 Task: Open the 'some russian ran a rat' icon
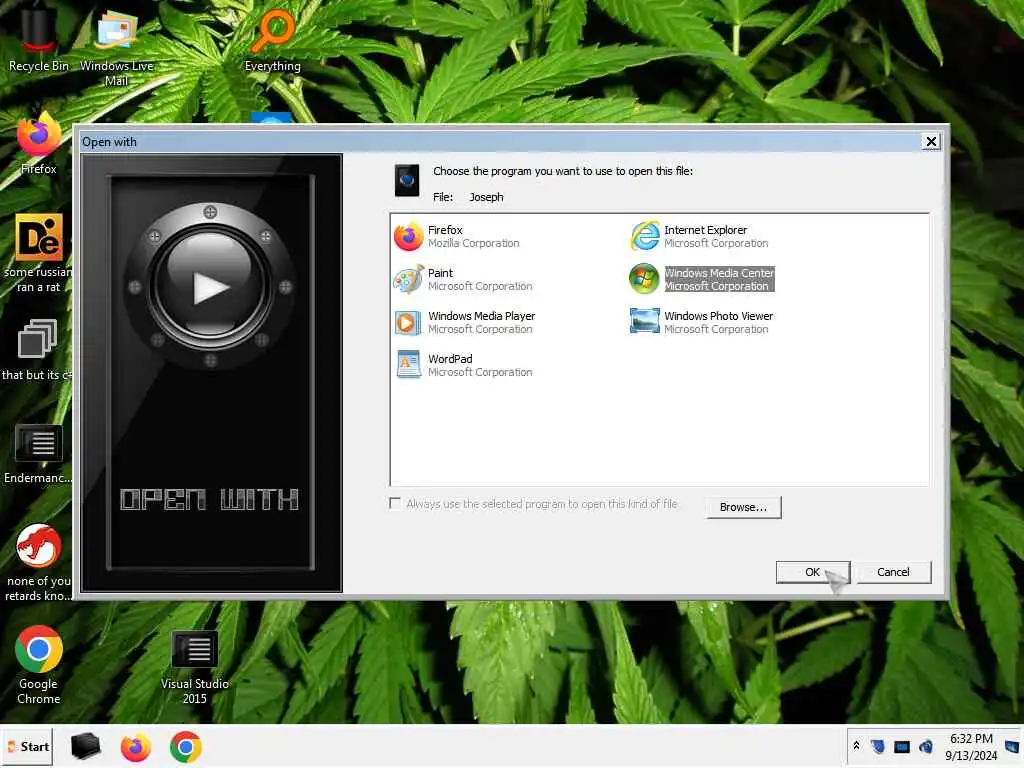click(39, 253)
